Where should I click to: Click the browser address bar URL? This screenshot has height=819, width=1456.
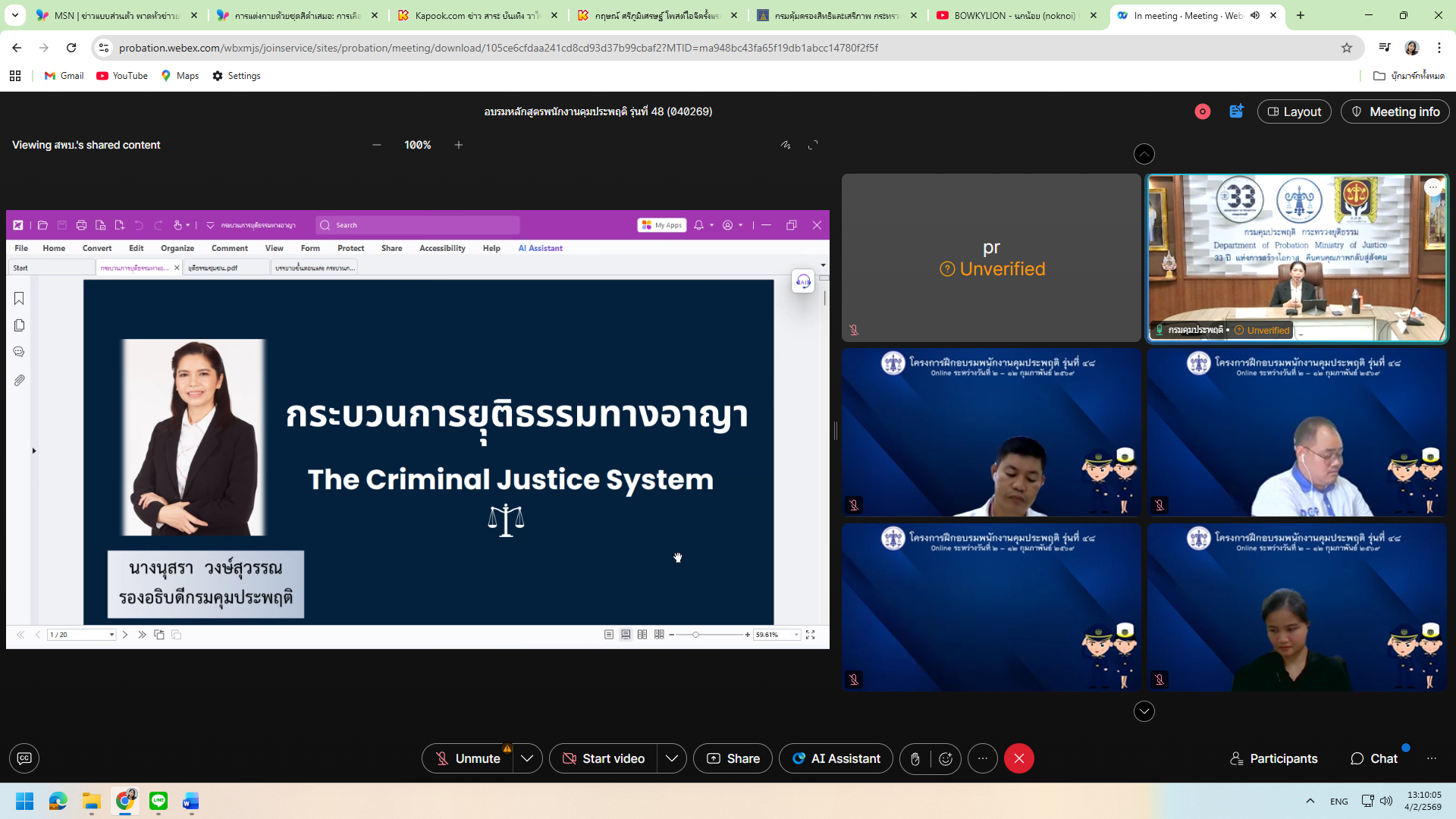[498, 48]
